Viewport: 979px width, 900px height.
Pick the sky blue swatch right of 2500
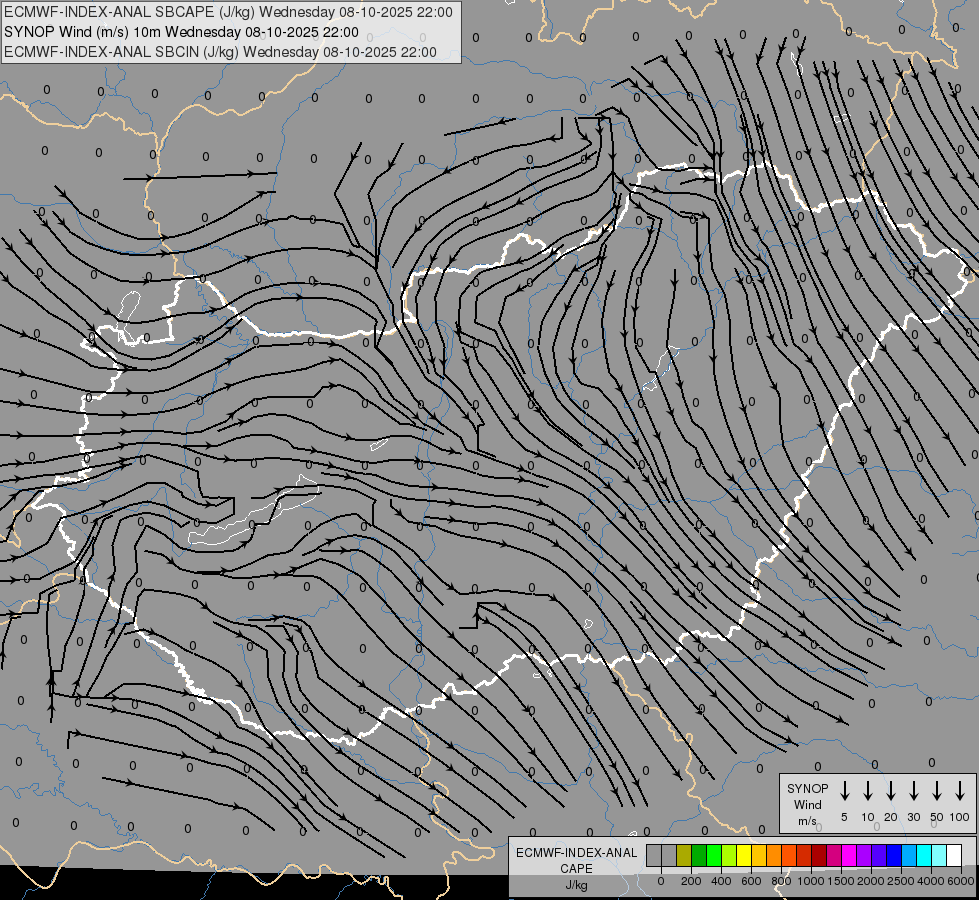(908, 855)
